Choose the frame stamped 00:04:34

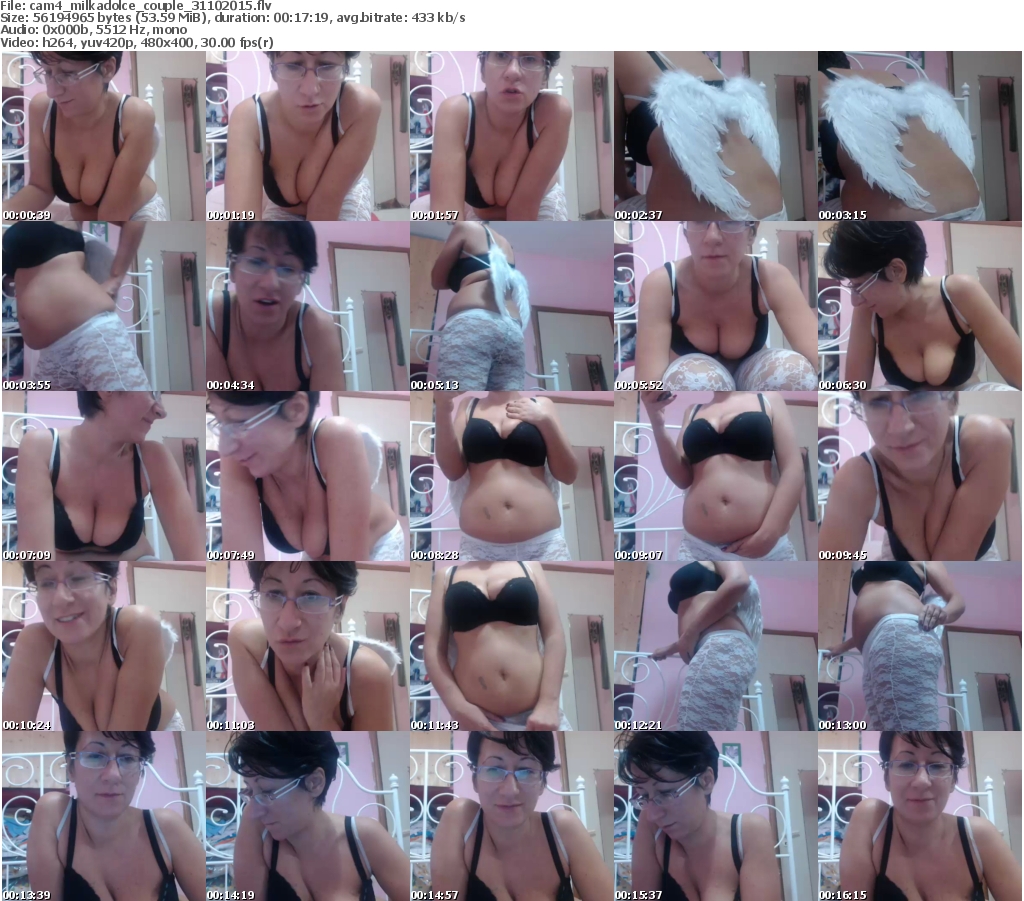click(x=308, y=306)
